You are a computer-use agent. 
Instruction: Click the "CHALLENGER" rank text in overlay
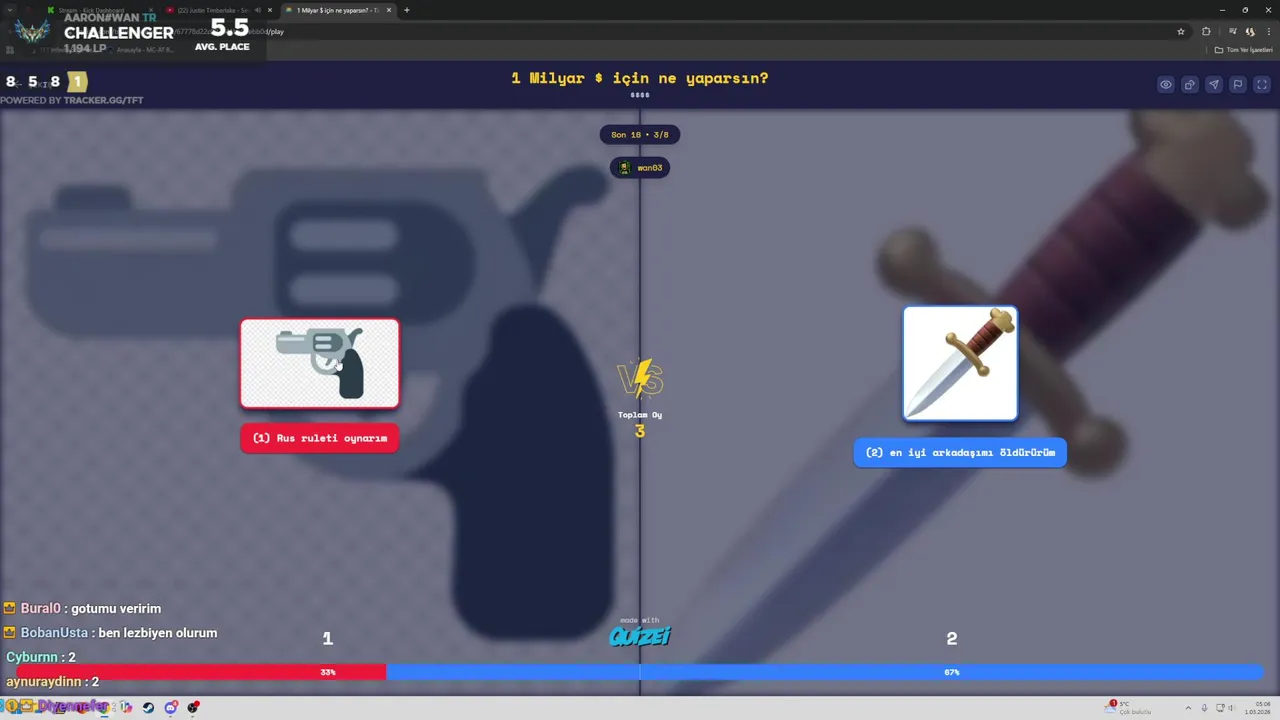pos(118,33)
